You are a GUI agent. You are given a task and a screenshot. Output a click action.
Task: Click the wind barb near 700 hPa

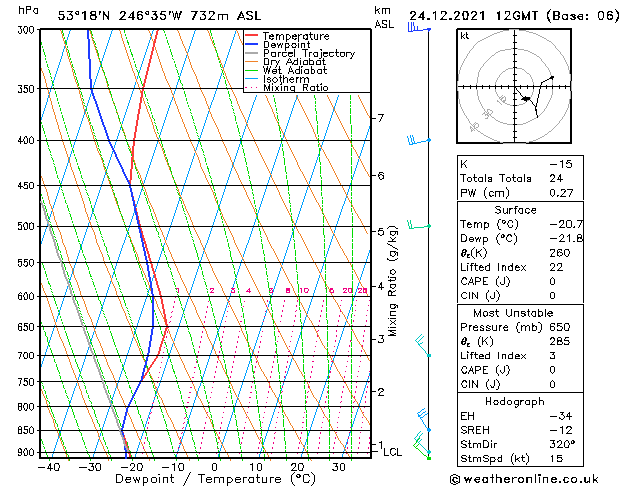(422, 346)
